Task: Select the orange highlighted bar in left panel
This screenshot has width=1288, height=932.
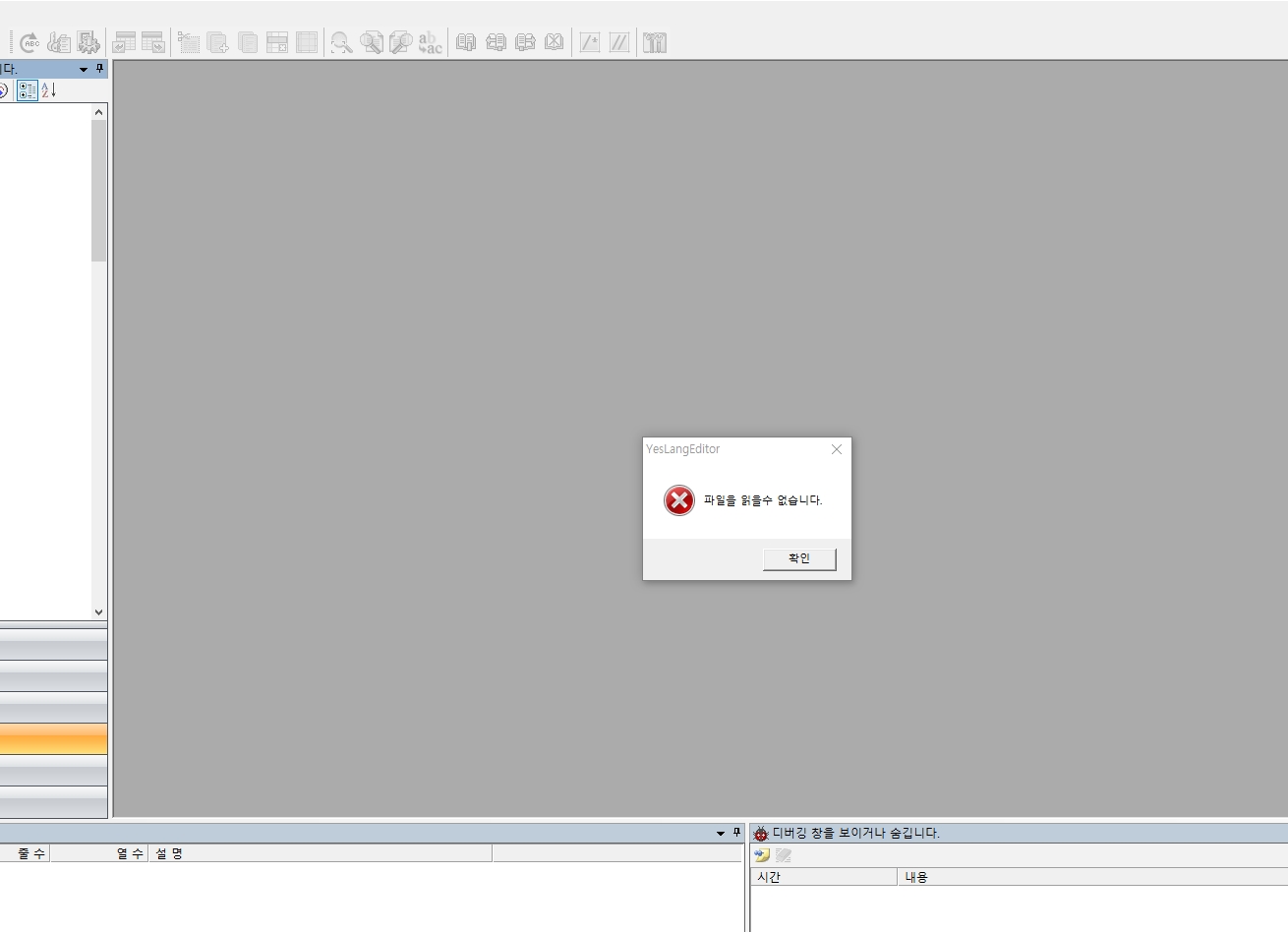Action: pyautogui.click(x=53, y=739)
